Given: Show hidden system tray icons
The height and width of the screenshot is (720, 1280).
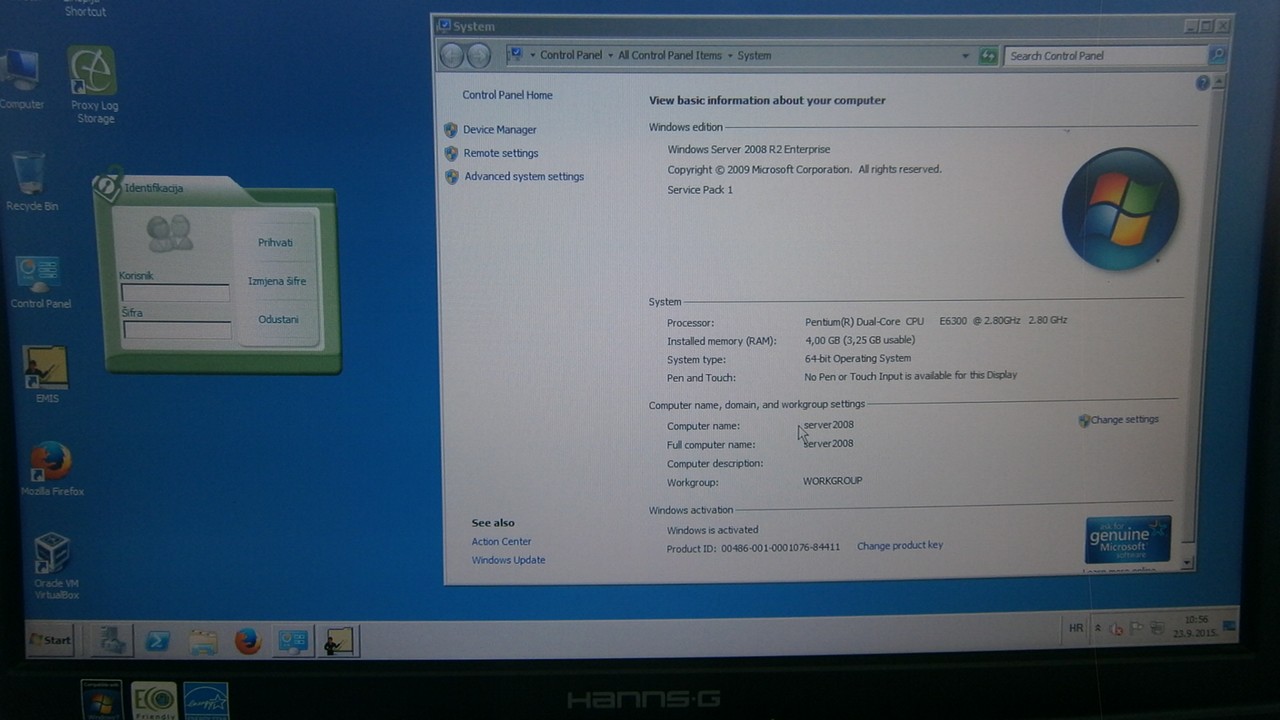Looking at the screenshot, I should [1098, 628].
